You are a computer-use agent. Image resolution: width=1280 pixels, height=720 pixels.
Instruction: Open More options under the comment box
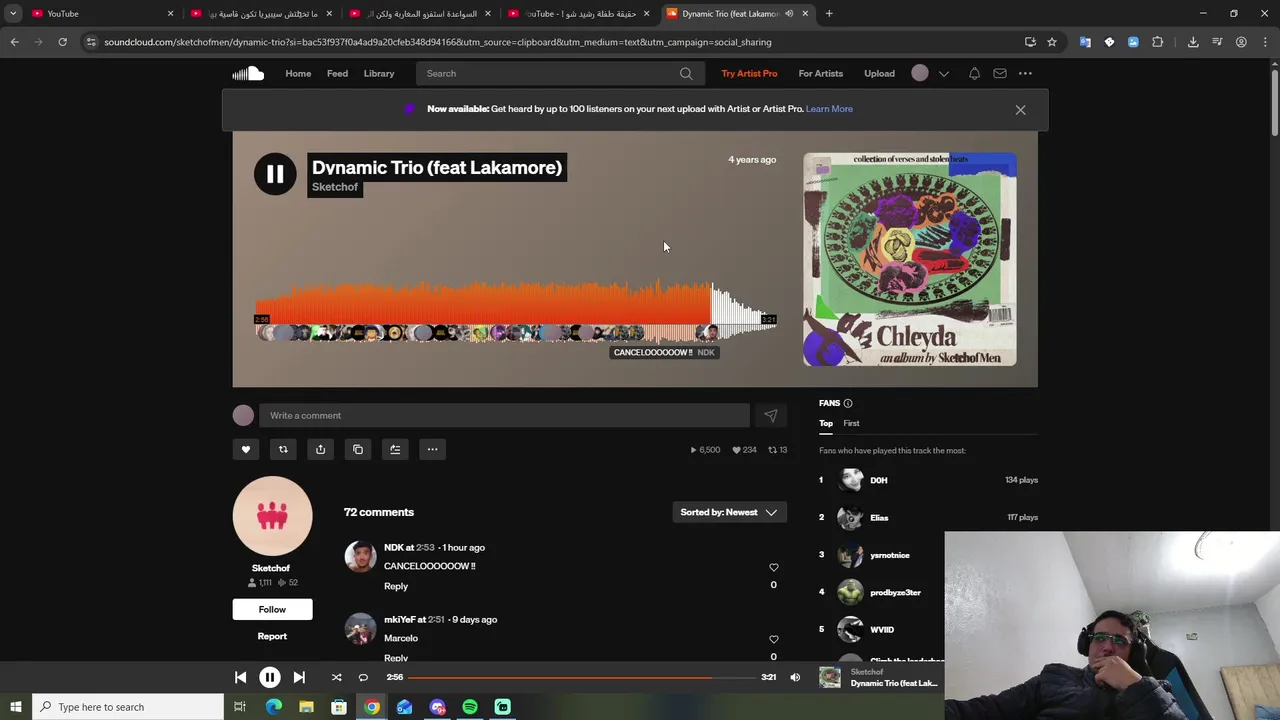tap(432, 449)
